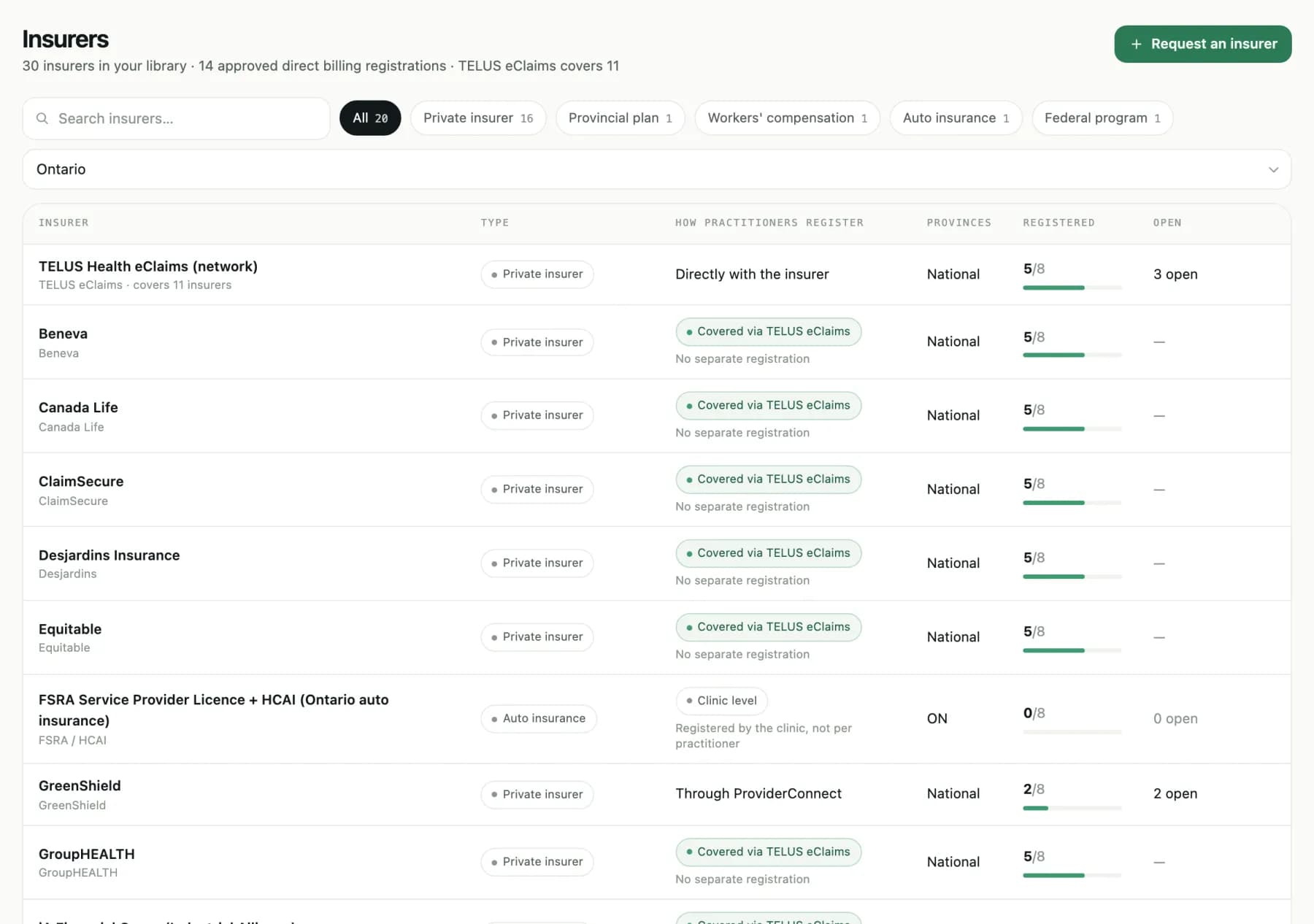
Task: Expand the Ontario province dropdown chevron
Action: click(x=1273, y=169)
